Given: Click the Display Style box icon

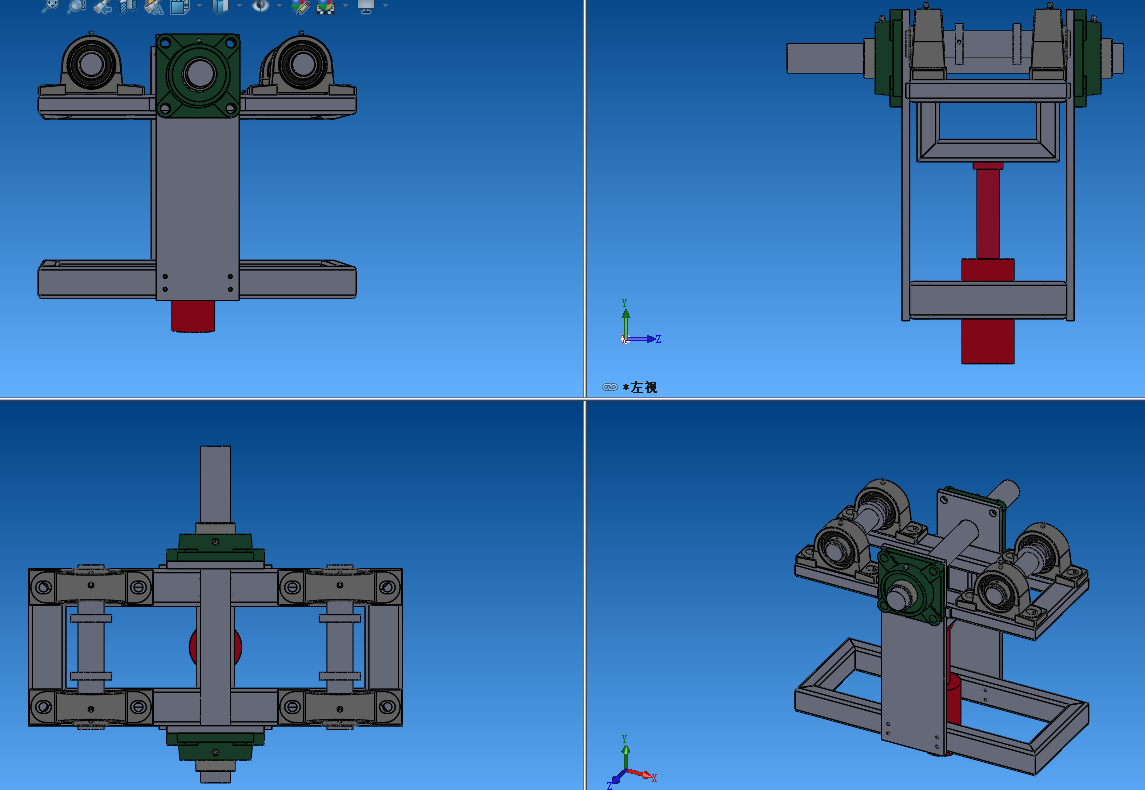Looking at the screenshot, I should [221, 6].
